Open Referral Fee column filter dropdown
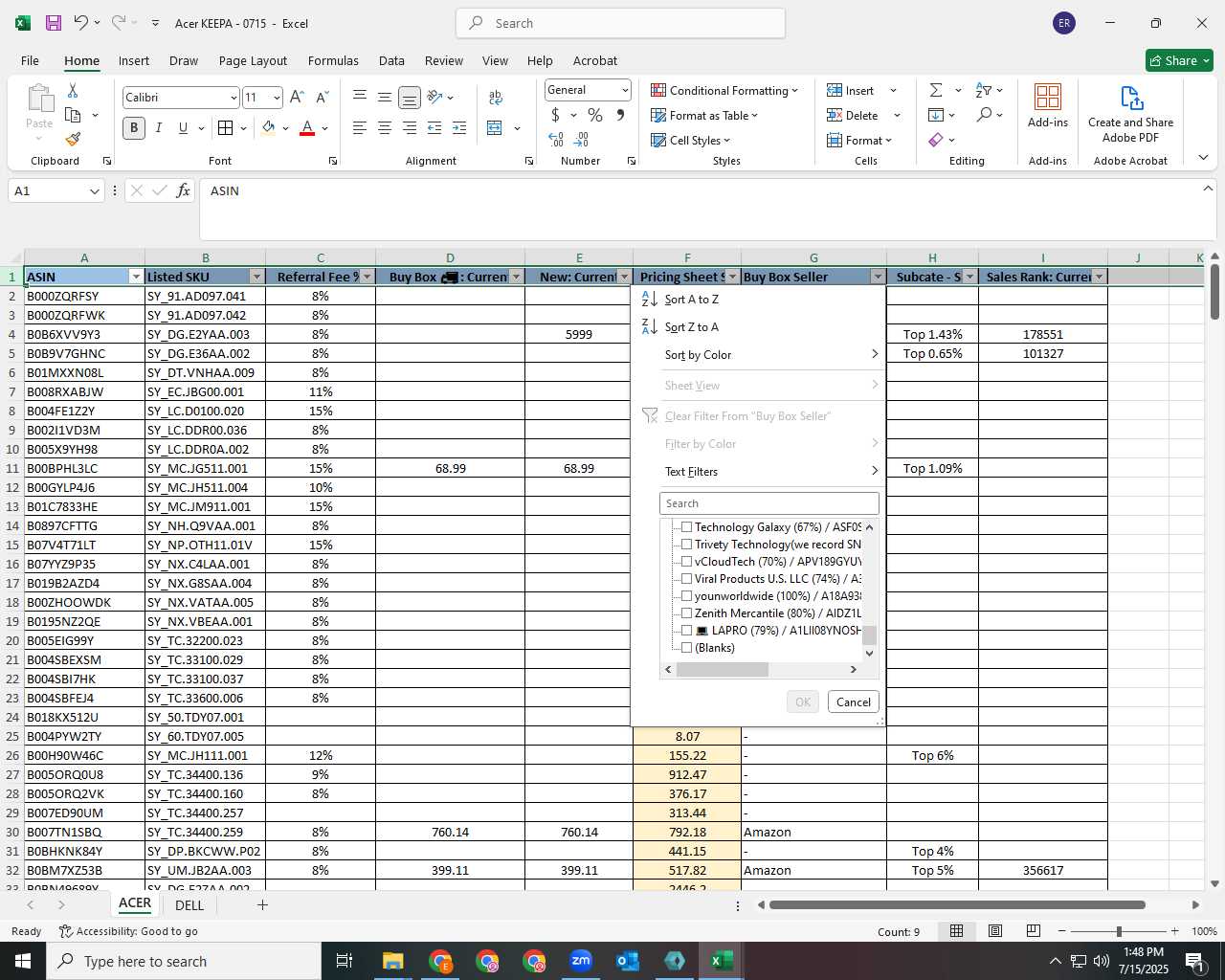The height and width of the screenshot is (980, 1225). tap(367, 277)
